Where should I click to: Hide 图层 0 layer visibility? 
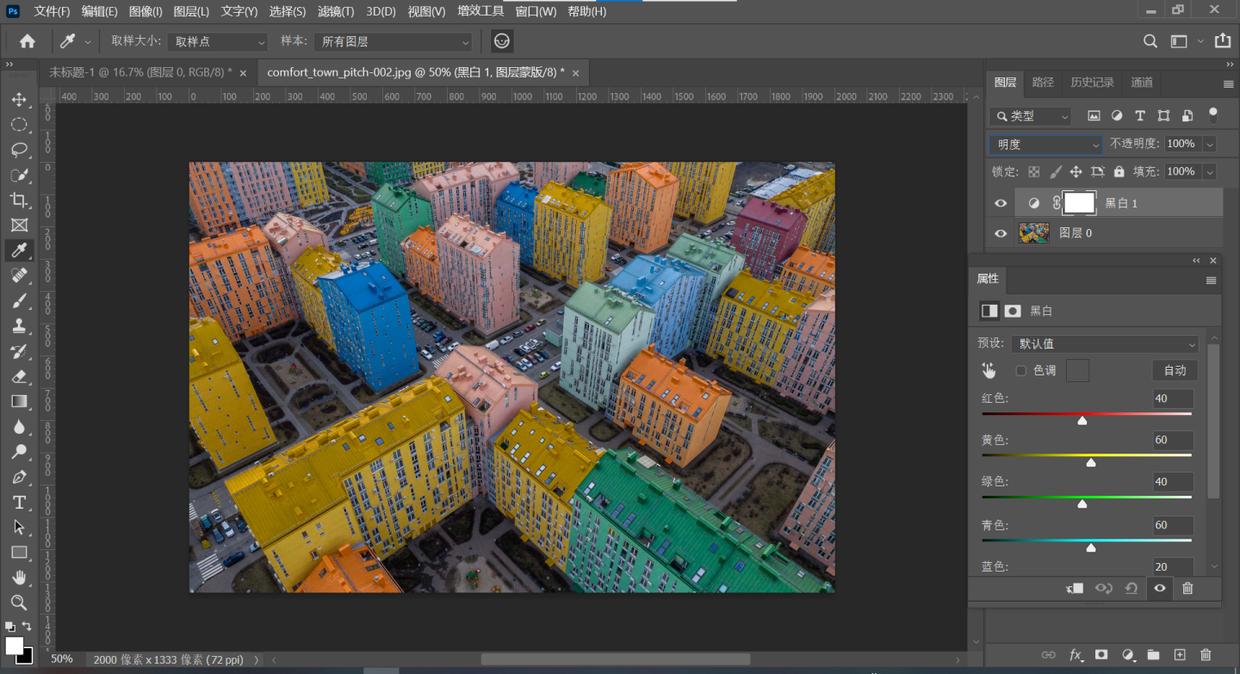pos(1000,233)
